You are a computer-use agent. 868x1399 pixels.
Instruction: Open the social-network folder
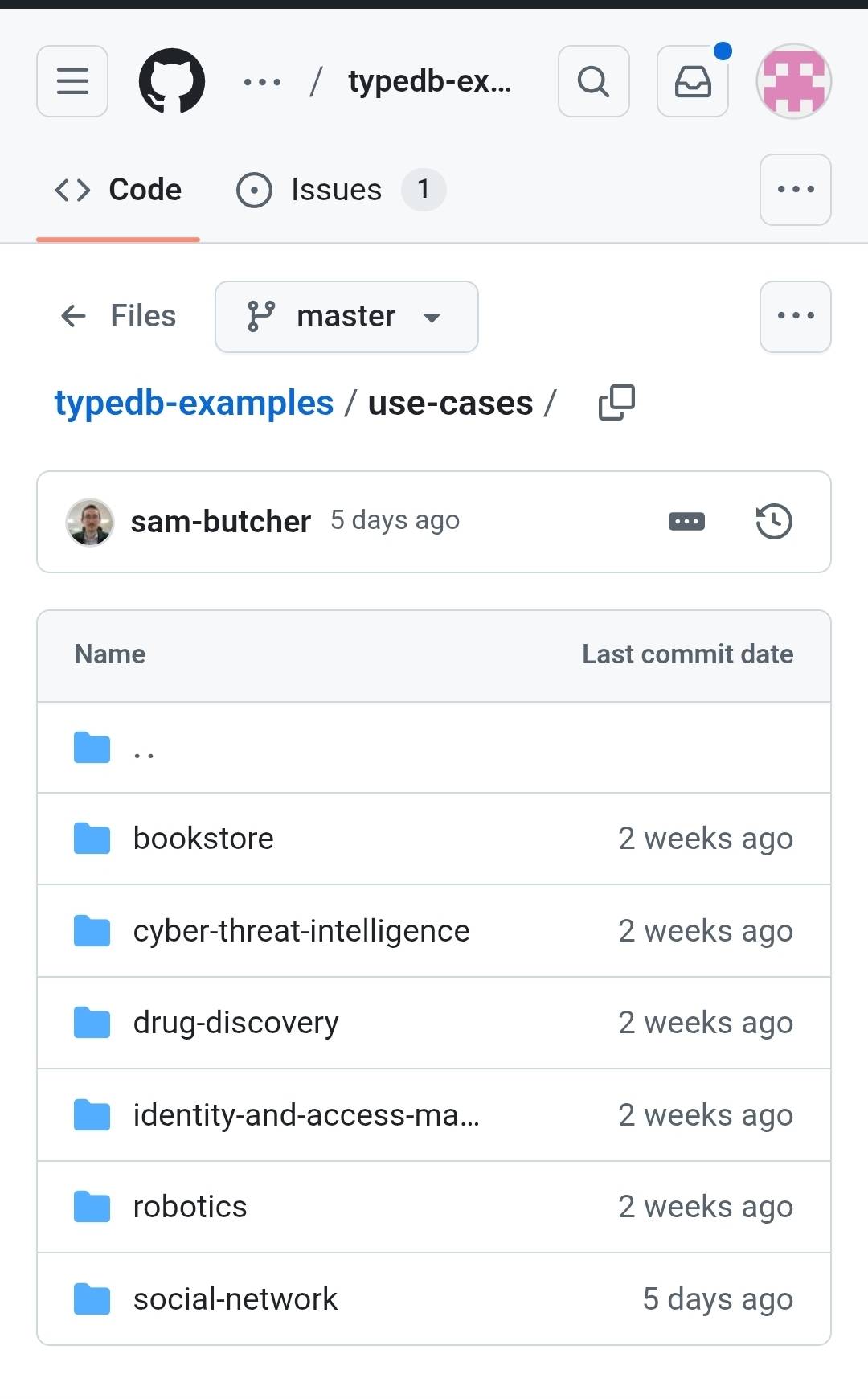click(x=235, y=1299)
